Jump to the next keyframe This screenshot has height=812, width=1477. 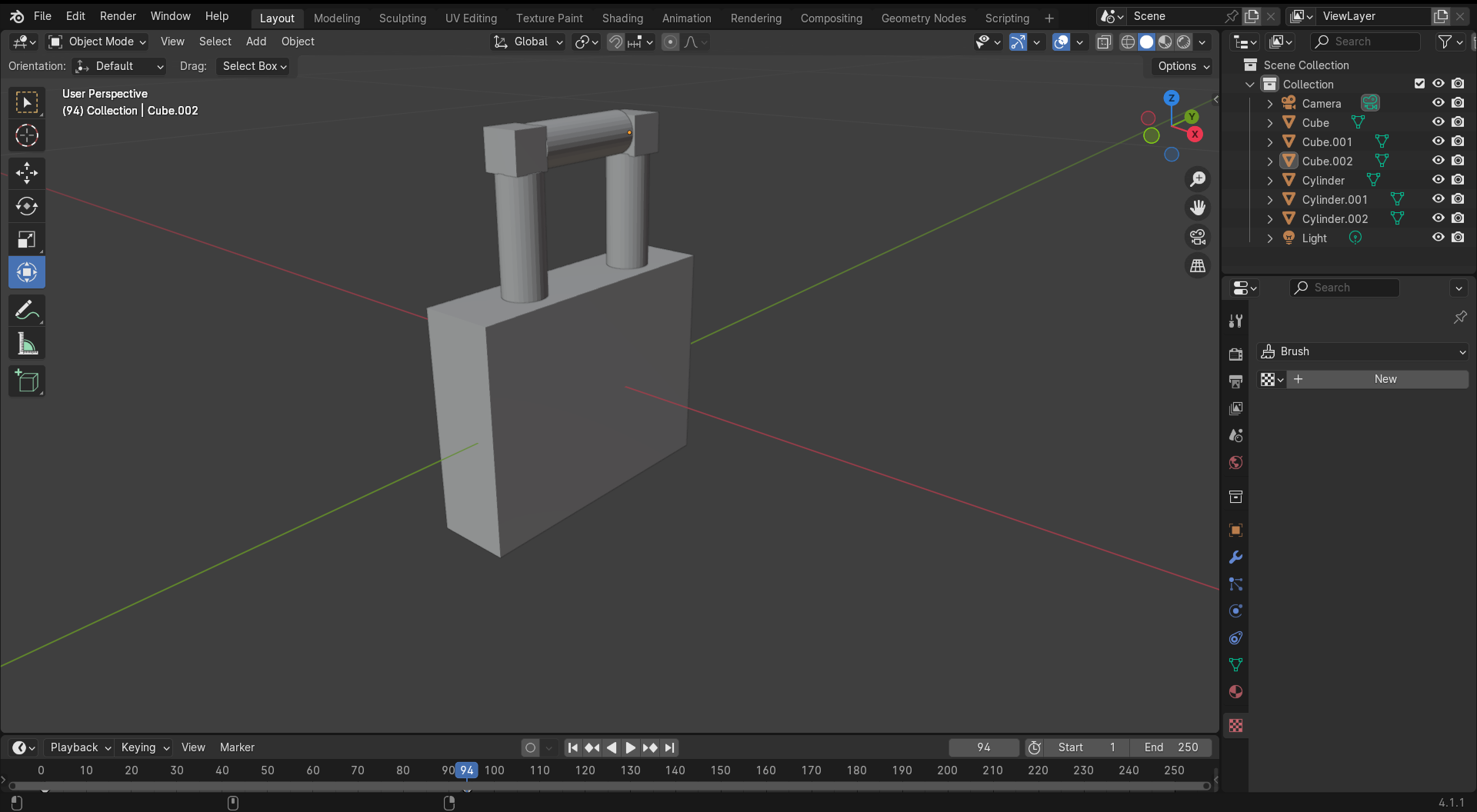coord(650,747)
